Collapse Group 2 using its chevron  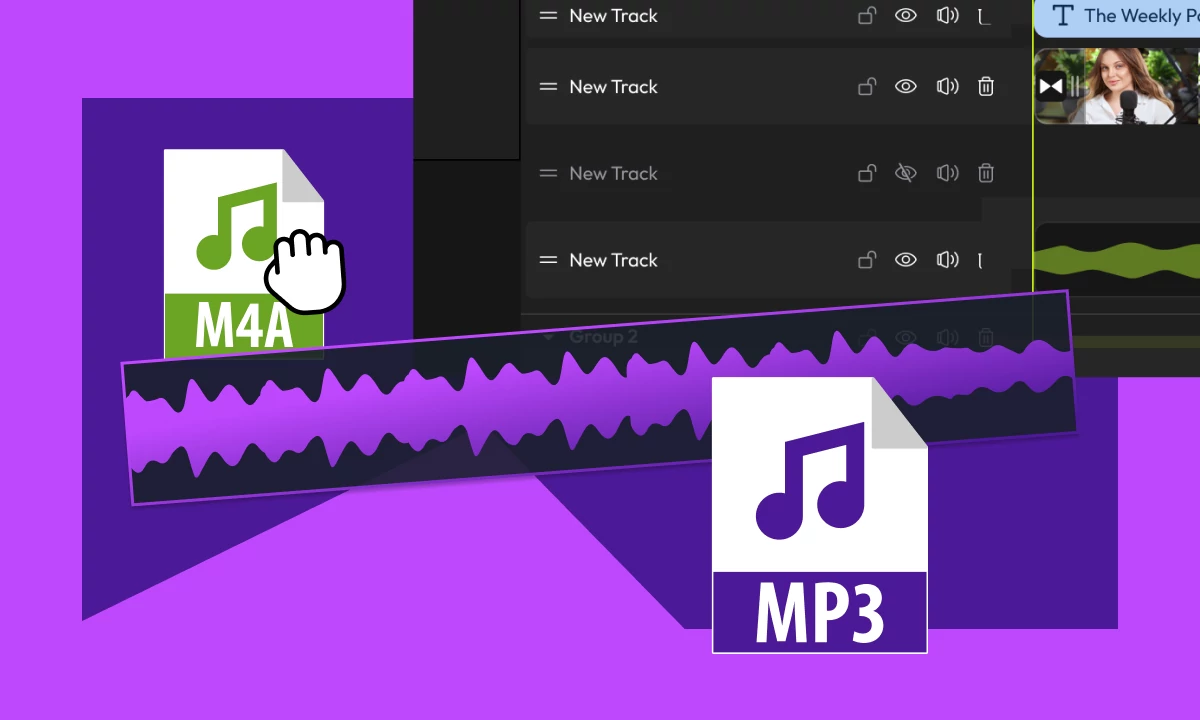tap(548, 337)
